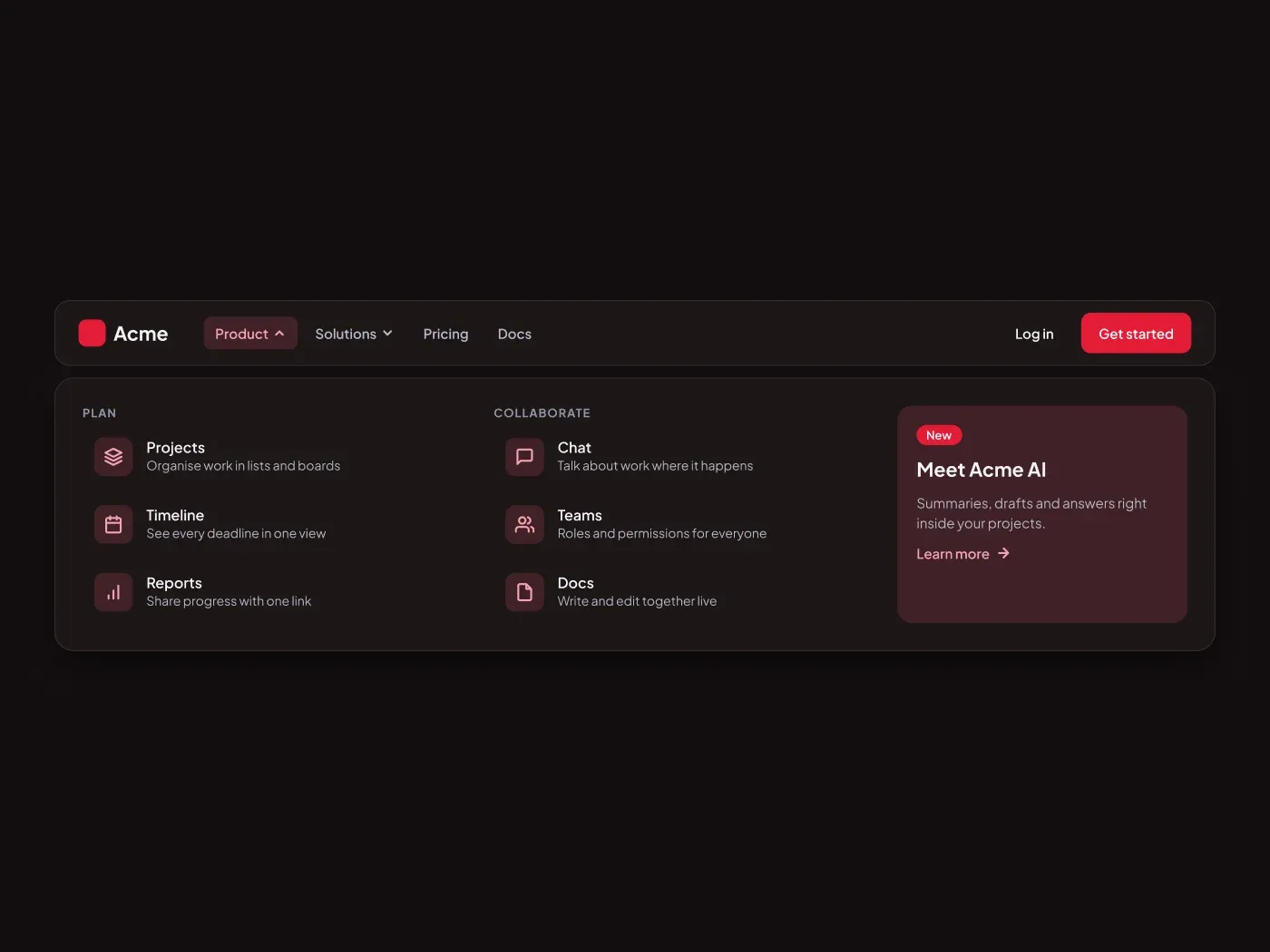Open Projects via its layers icon
This screenshot has width=1270, height=952.
click(x=113, y=457)
